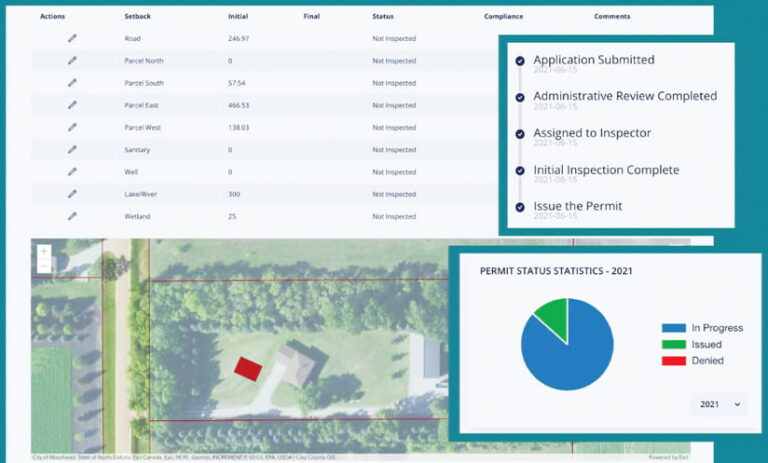Click the Lake/River setback name
768x463 pixels.
[x=141, y=194]
